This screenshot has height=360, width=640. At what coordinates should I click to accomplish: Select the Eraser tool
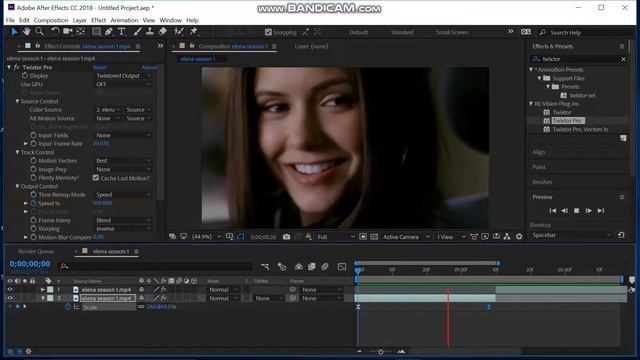(x=162, y=31)
